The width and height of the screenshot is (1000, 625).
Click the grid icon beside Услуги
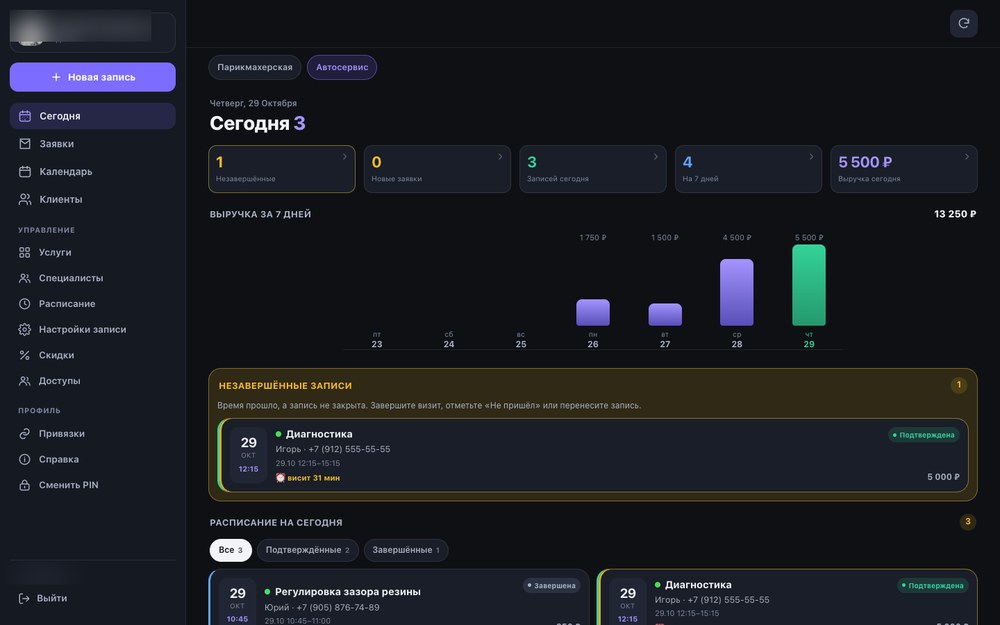click(x=24, y=253)
